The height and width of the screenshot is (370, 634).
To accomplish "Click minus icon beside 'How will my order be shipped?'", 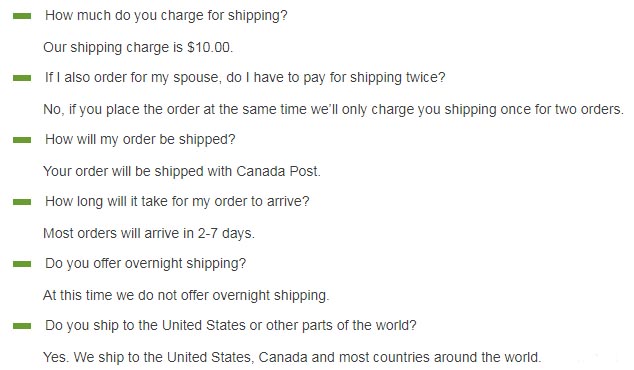I will point(22,140).
